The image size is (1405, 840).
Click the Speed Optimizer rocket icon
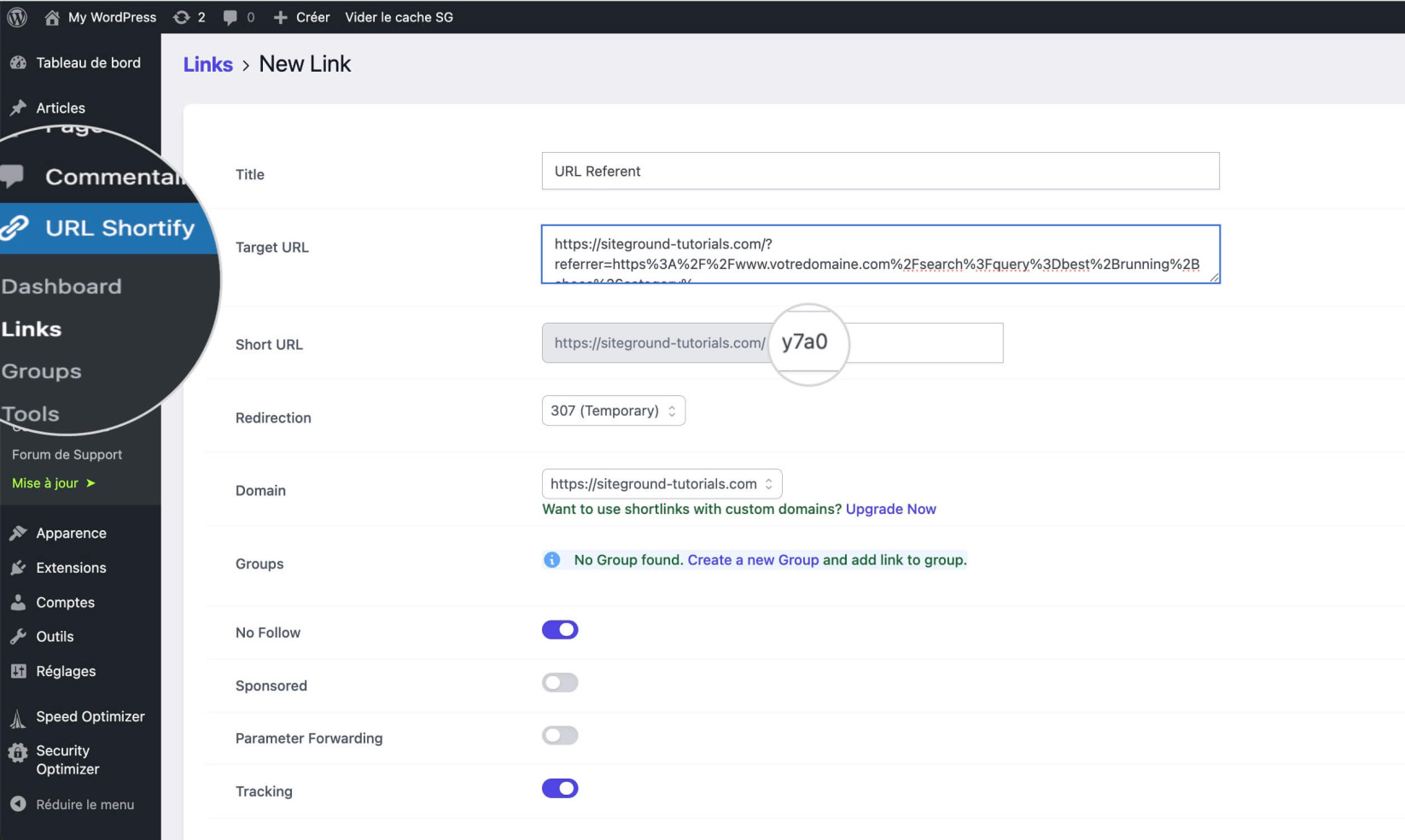pos(18,718)
